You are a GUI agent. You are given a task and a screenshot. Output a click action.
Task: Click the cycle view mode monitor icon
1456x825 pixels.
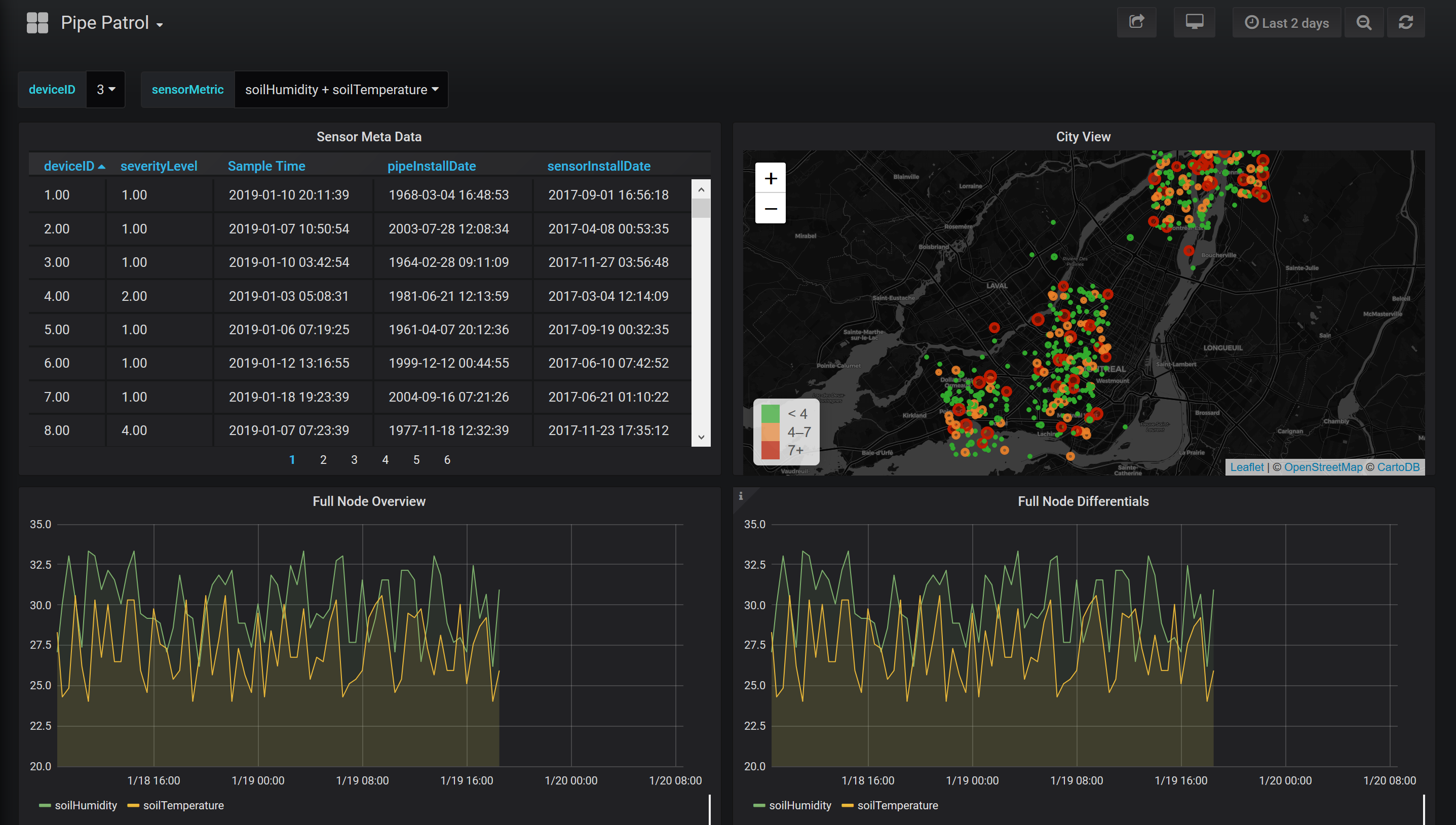pyautogui.click(x=1194, y=23)
